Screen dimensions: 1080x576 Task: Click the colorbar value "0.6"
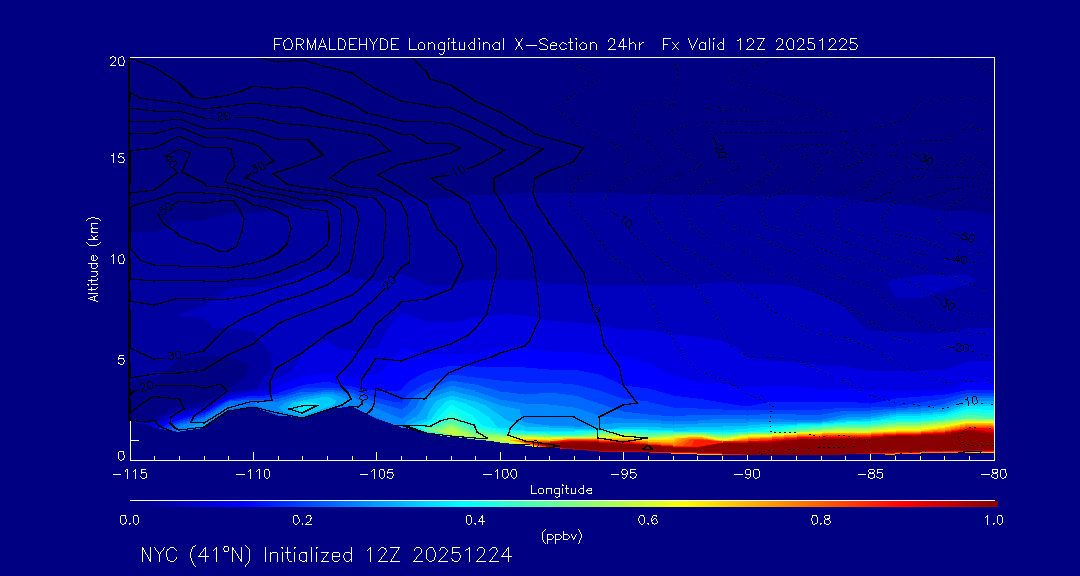click(x=648, y=520)
